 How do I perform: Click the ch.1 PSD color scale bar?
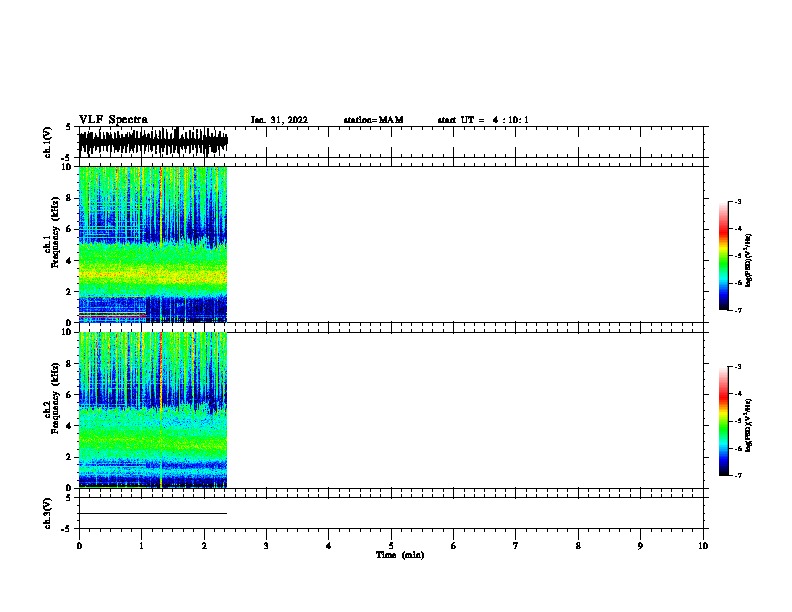pos(724,256)
